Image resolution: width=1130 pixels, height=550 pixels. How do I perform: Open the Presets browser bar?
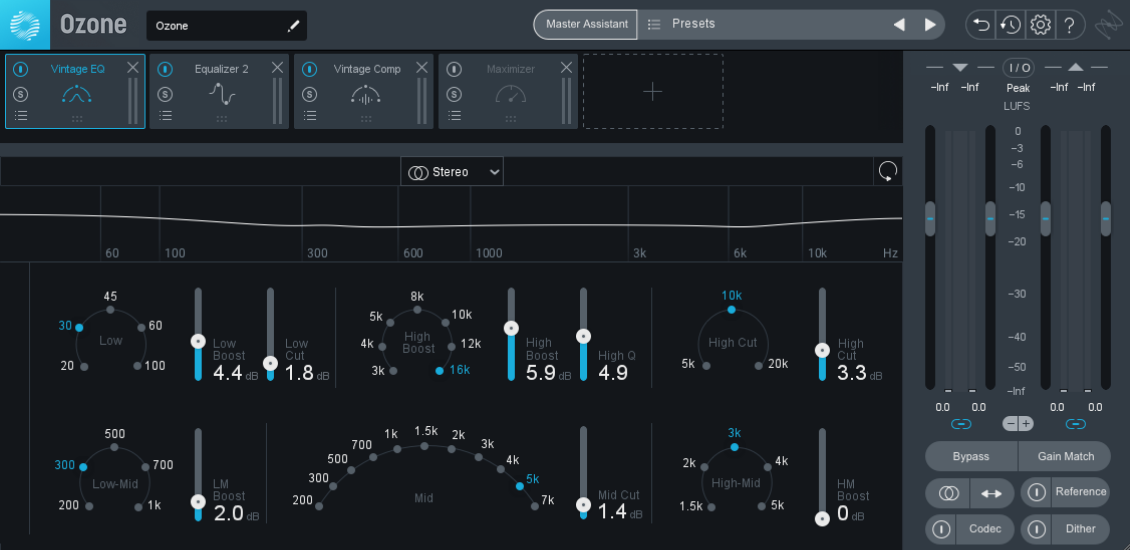coord(791,25)
